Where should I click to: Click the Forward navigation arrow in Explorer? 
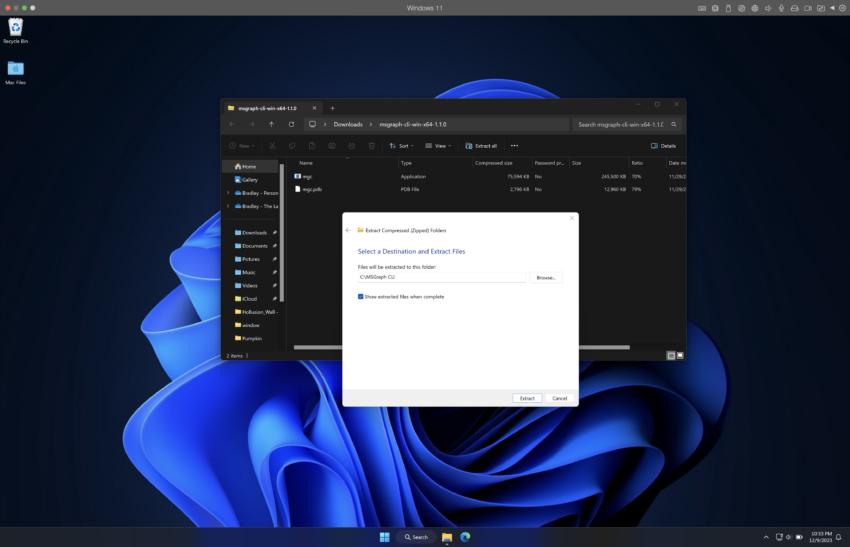[x=252, y=124]
